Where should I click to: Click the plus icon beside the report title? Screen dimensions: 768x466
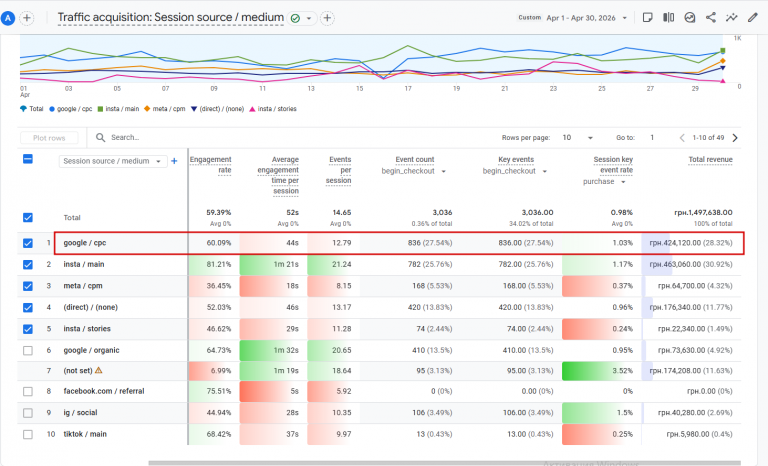tap(327, 18)
